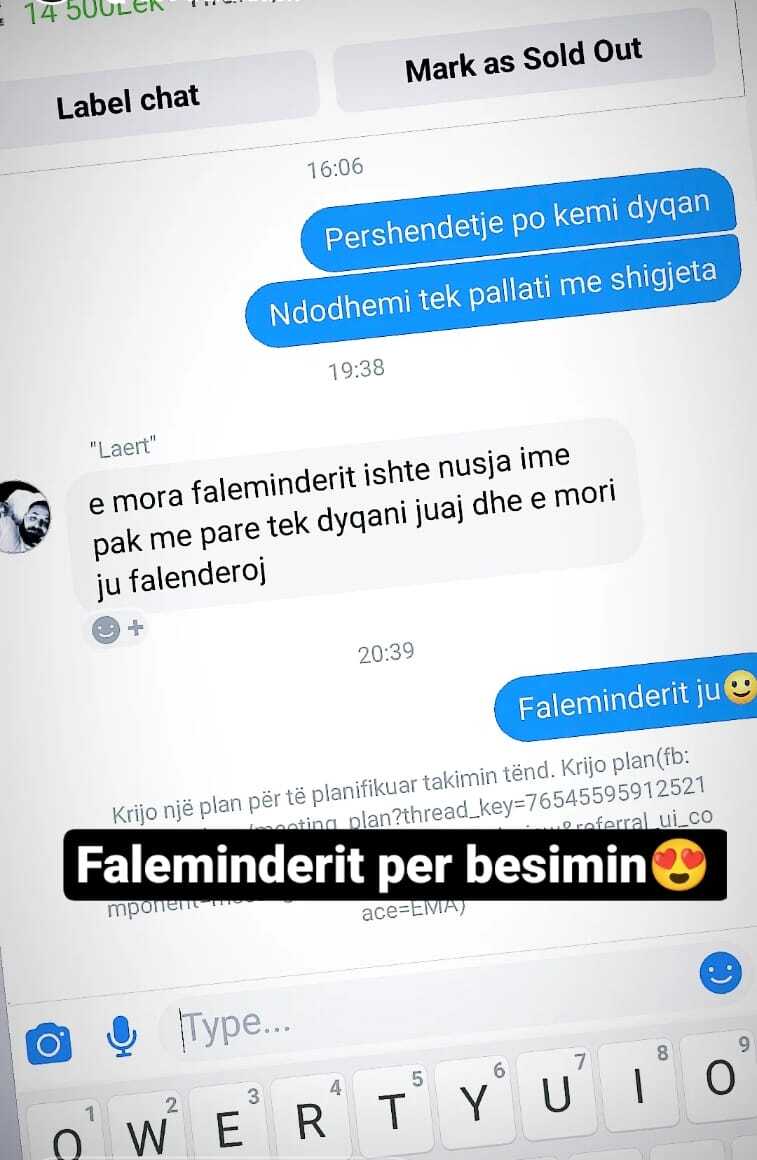Tap the T key on the keyboard
This screenshot has height=1160, width=757.
392,1109
